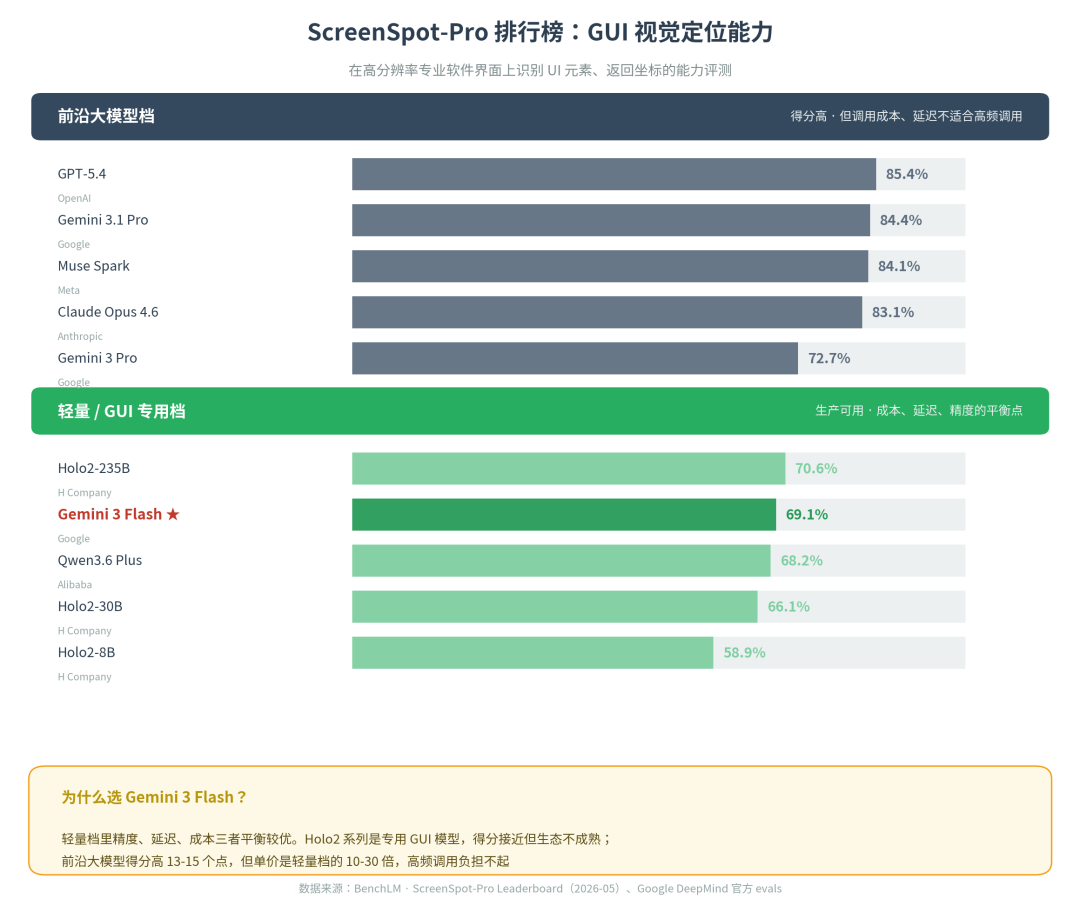Select the "Meta" vendor label
Image resolution: width=1080 pixels, height=912 pixels.
click(x=69, y=290)
